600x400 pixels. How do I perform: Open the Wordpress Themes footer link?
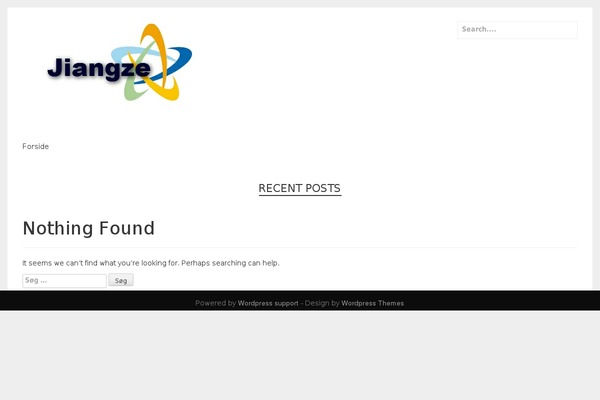point(372,303)
